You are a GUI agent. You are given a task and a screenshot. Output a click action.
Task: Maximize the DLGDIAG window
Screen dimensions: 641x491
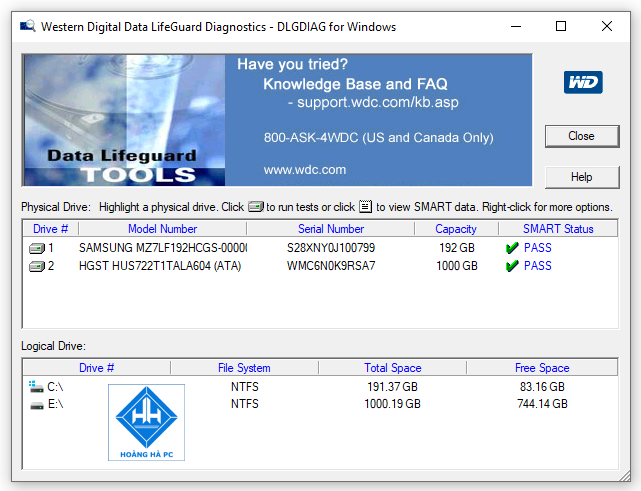coord(561,27)
